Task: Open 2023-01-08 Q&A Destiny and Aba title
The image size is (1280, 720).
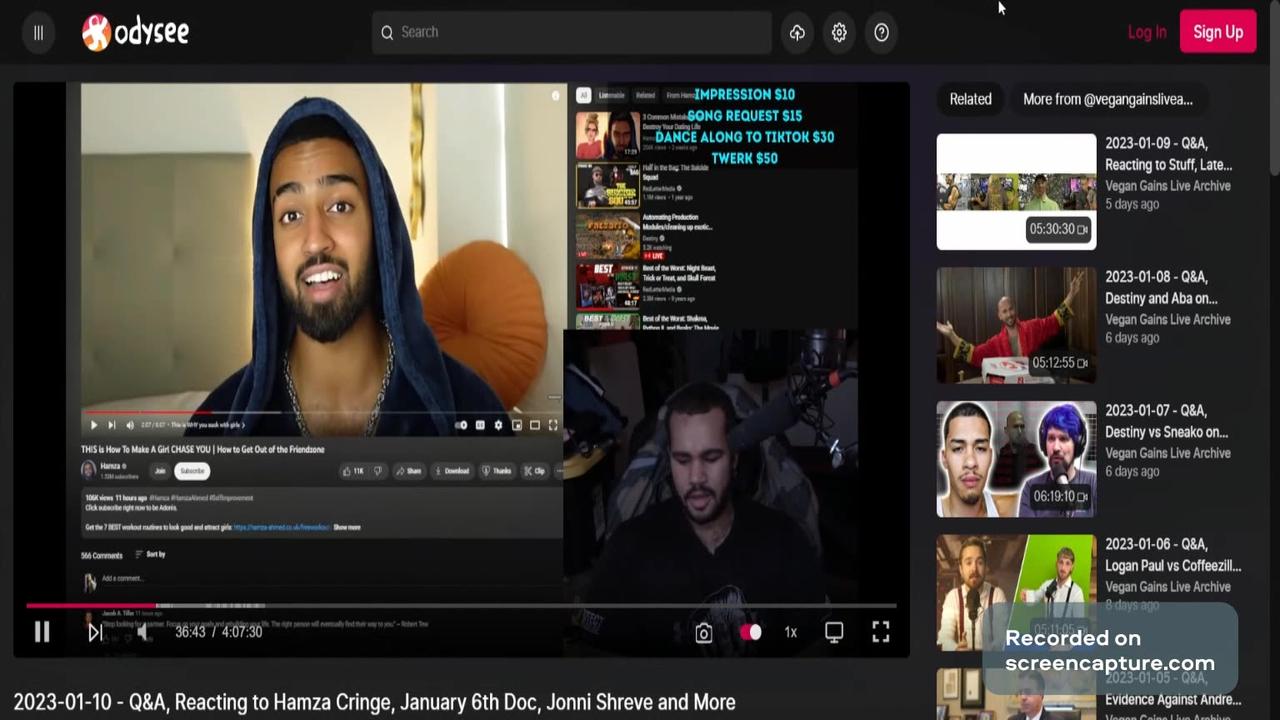Action: [1161, 288]
